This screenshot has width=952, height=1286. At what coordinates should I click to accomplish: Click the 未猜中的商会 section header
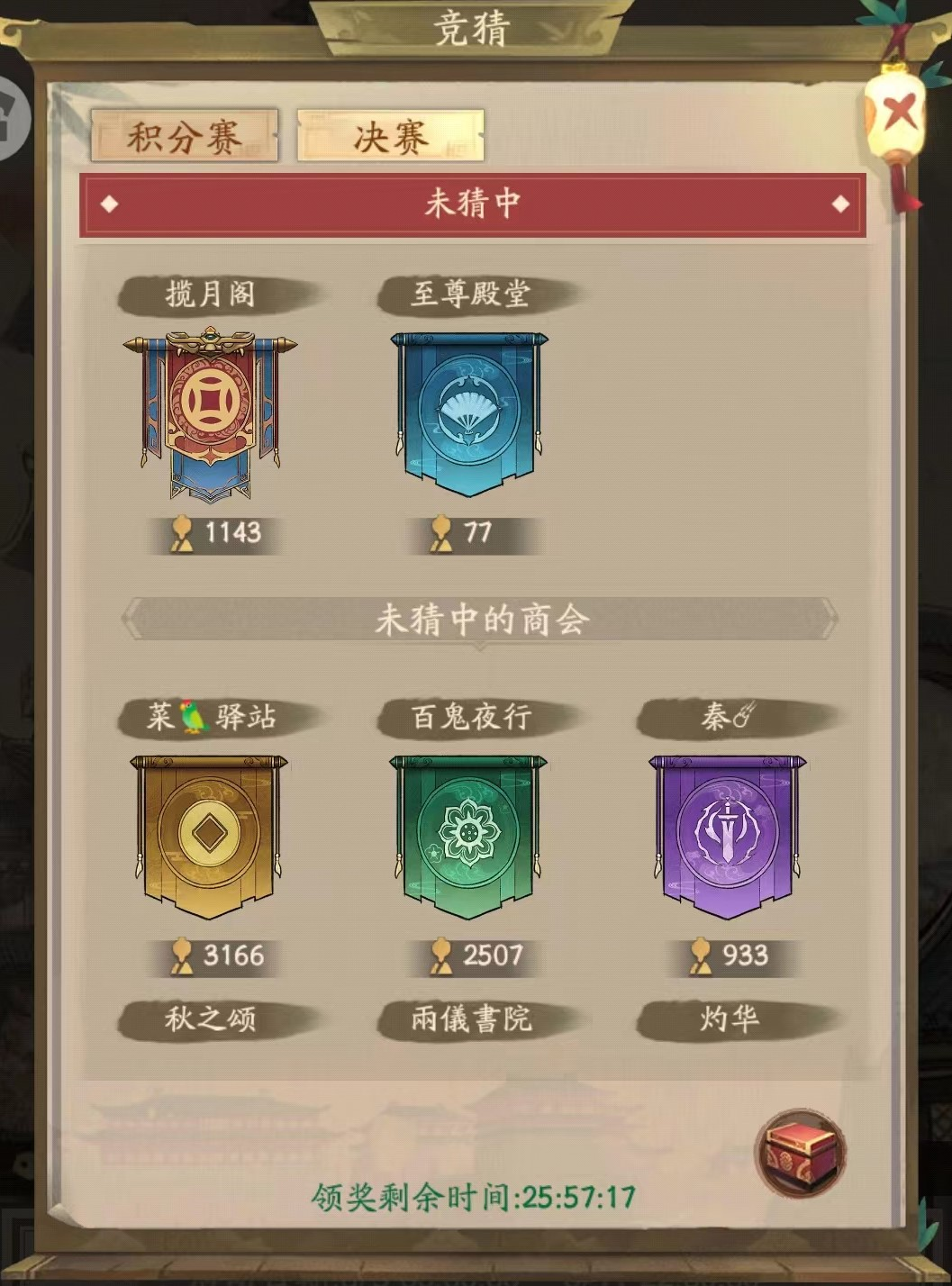[481, 620]
